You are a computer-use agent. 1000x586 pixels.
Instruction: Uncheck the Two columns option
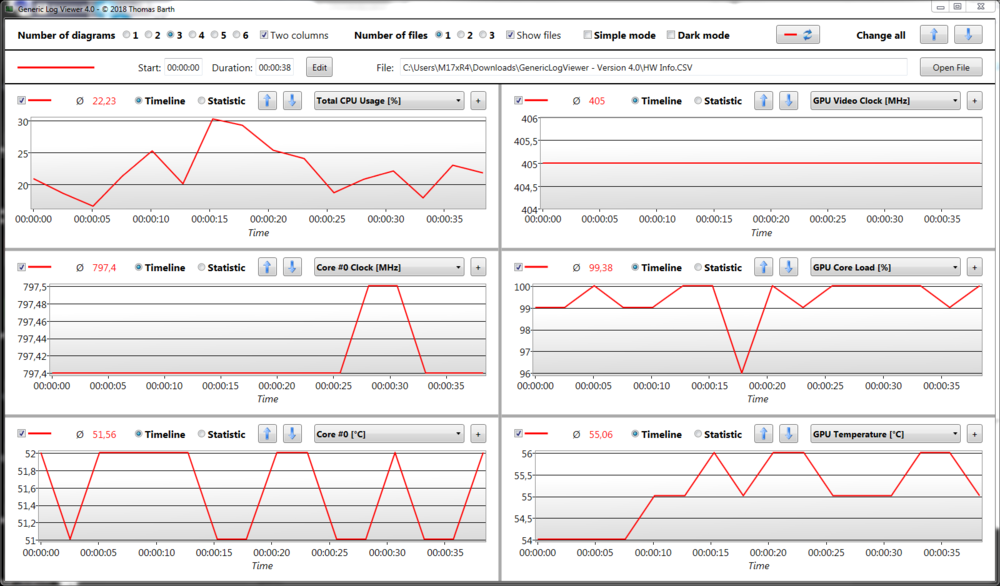(264, 35)
